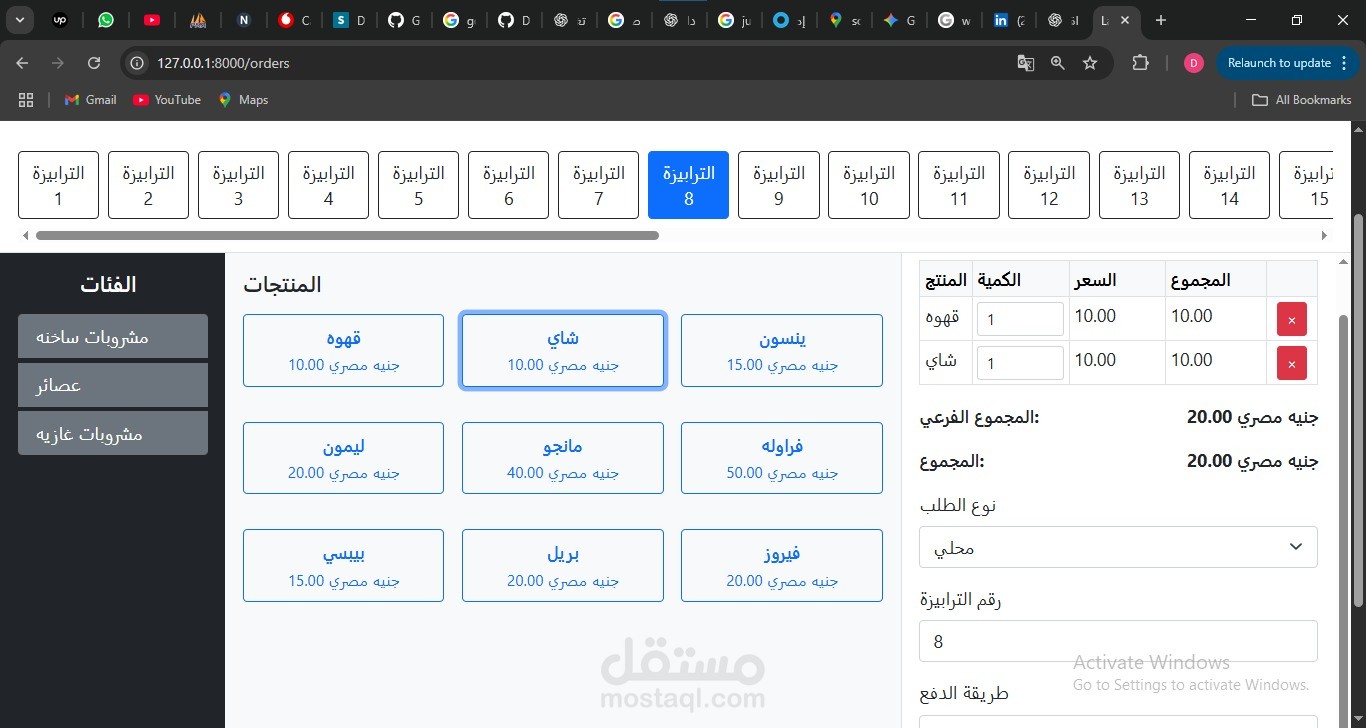Select table الترابيزة 5
The height and width of the screenshot is (728, 1366).
coord(418,185)
